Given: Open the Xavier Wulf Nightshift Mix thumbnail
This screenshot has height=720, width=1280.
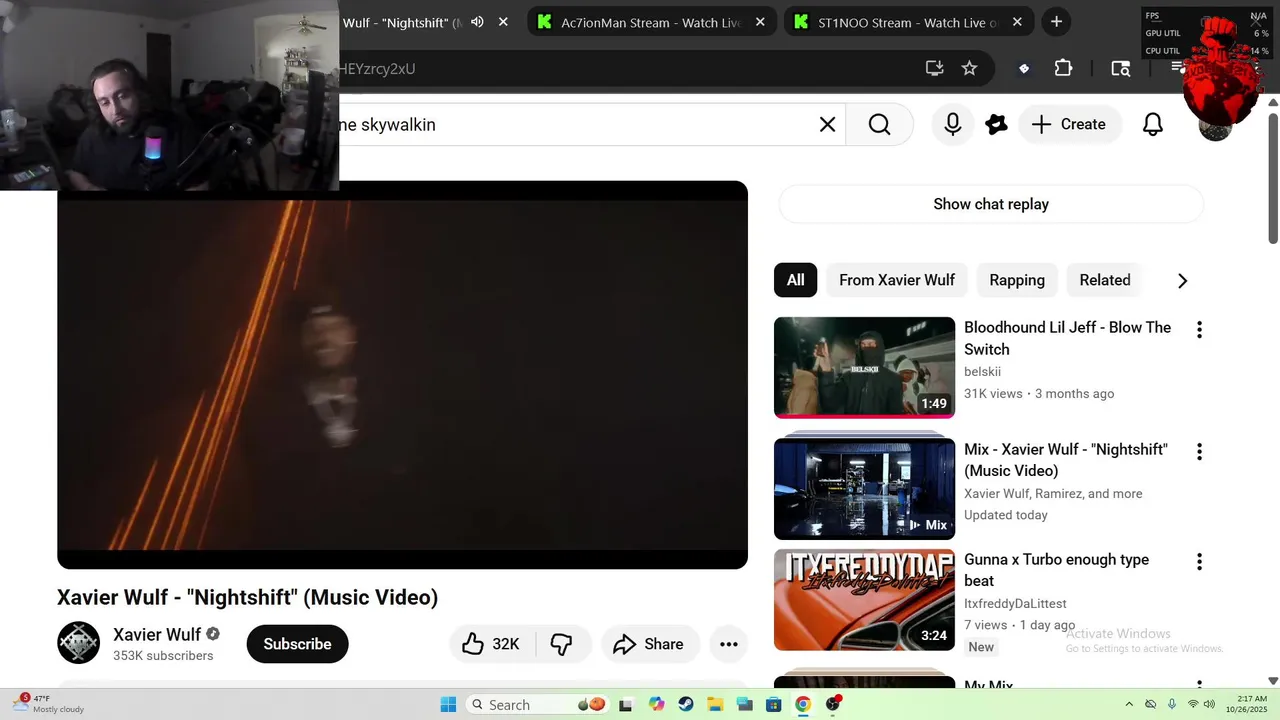Looking at the screenshot, I should (x=864, y=489).
